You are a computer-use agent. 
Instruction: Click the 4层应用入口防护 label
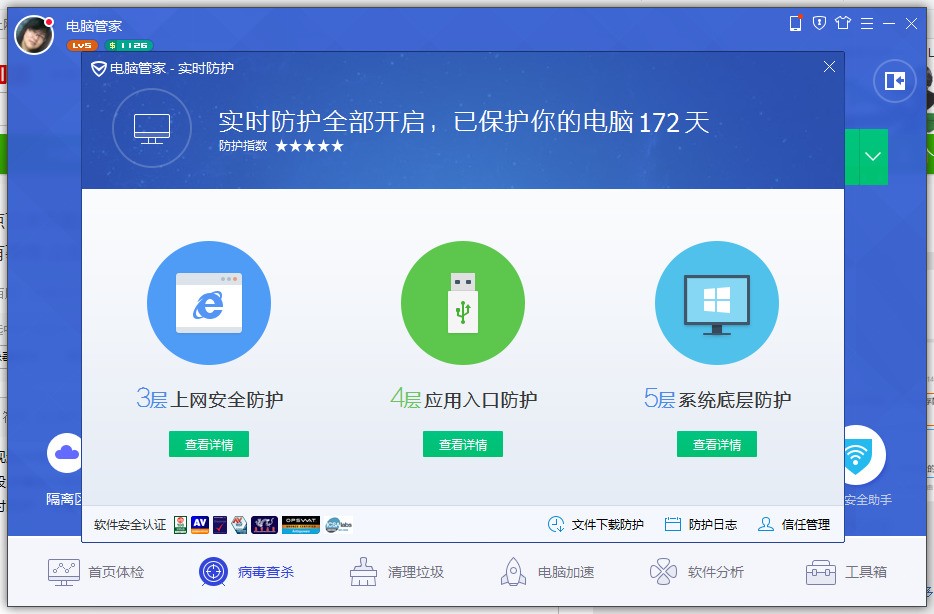pos(463,398)
